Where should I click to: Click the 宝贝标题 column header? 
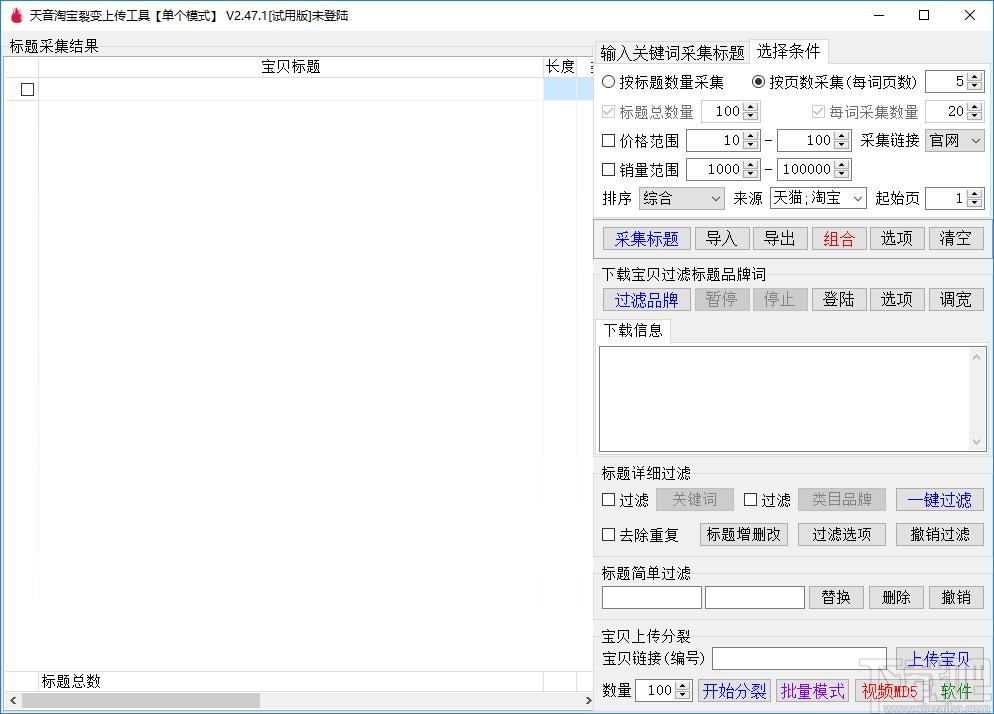click(x=291, y=67)
